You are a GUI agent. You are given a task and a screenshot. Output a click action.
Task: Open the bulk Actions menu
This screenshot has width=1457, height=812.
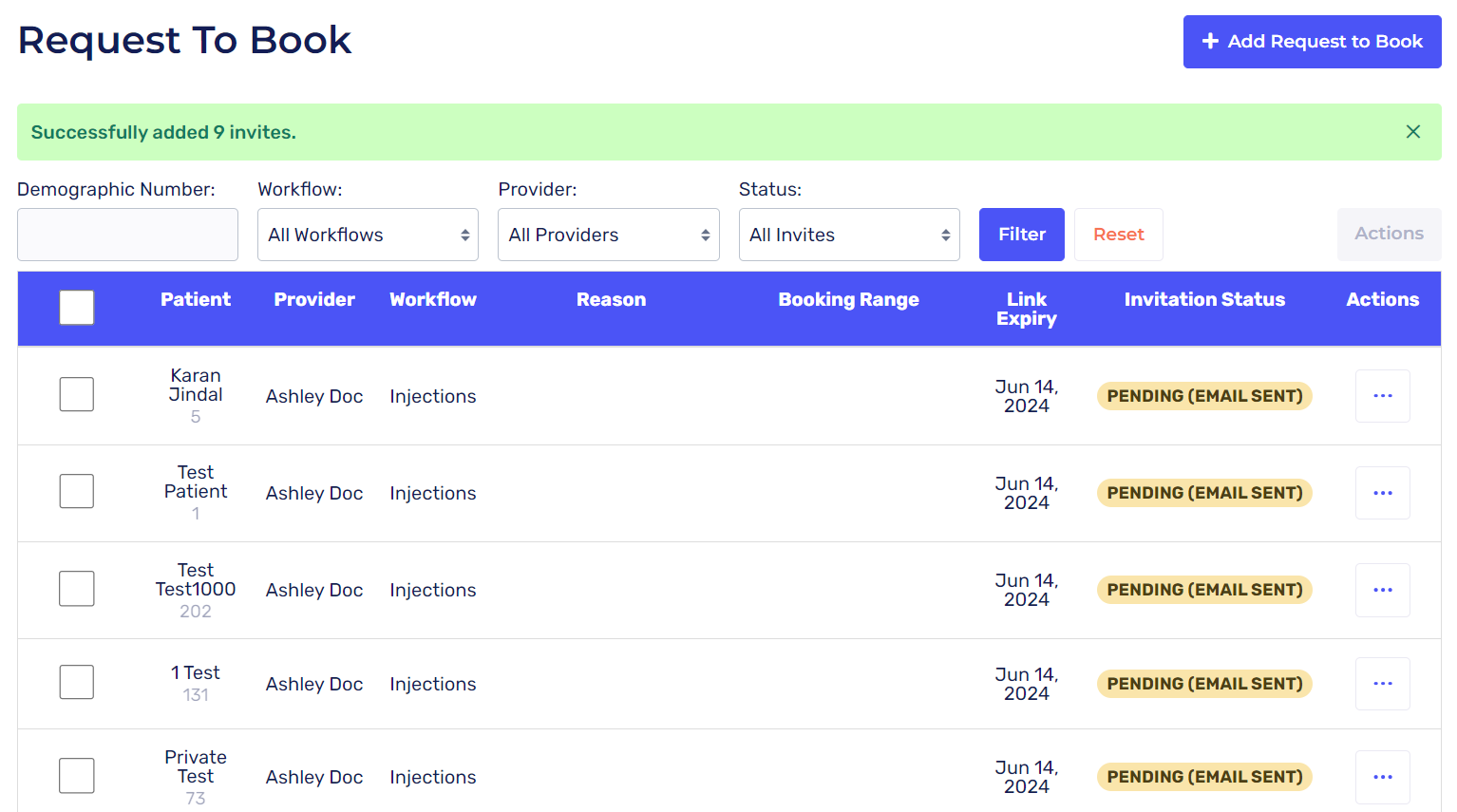click(x=1389, y=234)
